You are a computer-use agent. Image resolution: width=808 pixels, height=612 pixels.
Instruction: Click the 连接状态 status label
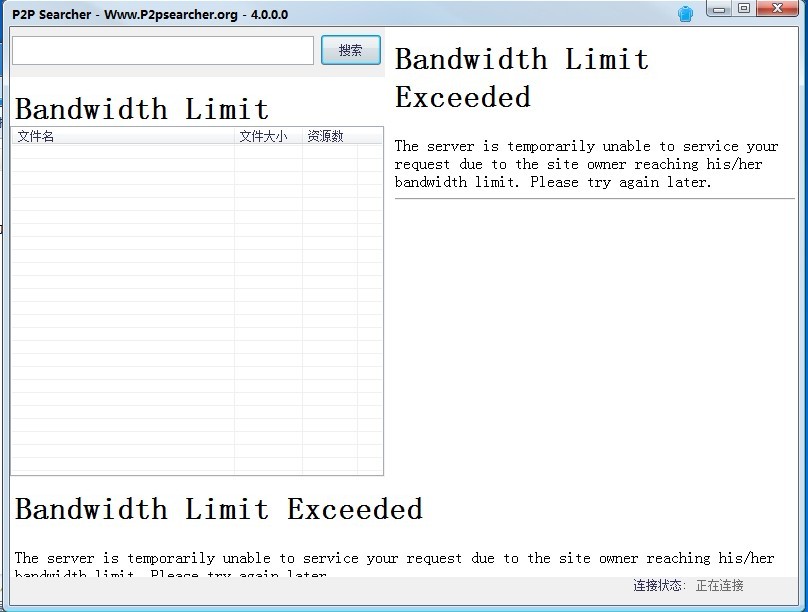pos(659,585)
